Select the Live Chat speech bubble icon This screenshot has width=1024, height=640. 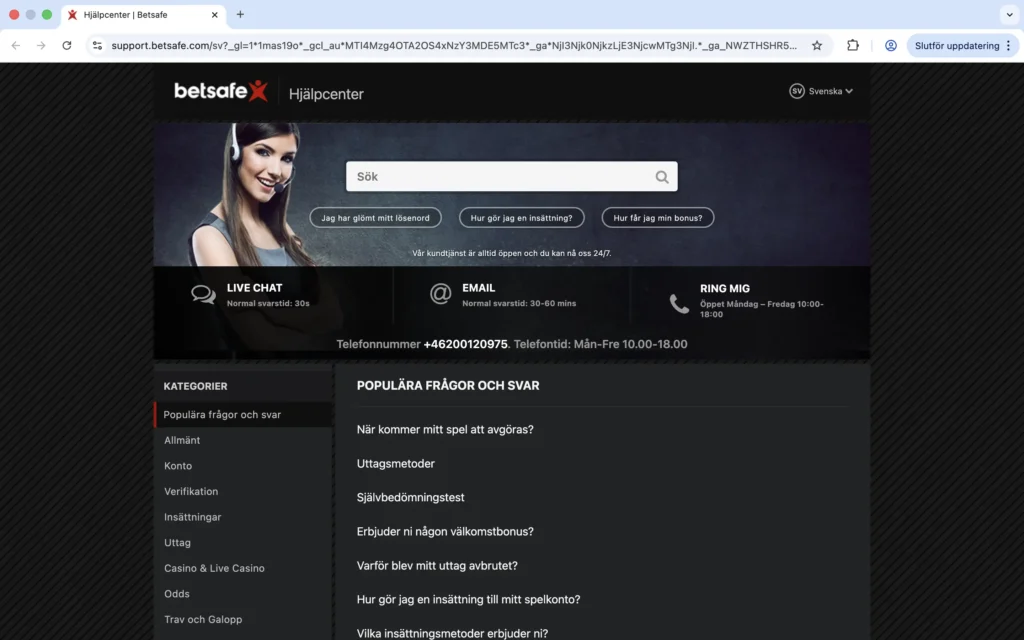pos(203,294)
